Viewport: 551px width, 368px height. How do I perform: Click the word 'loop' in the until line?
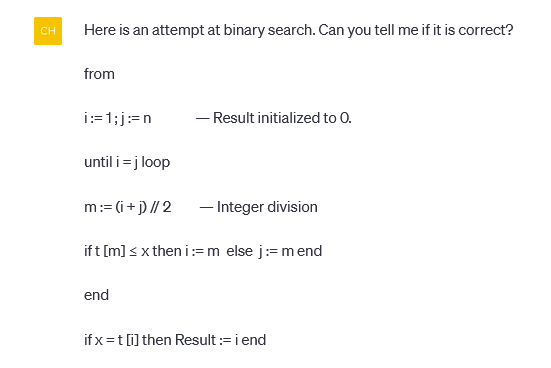tap(156, 162)
